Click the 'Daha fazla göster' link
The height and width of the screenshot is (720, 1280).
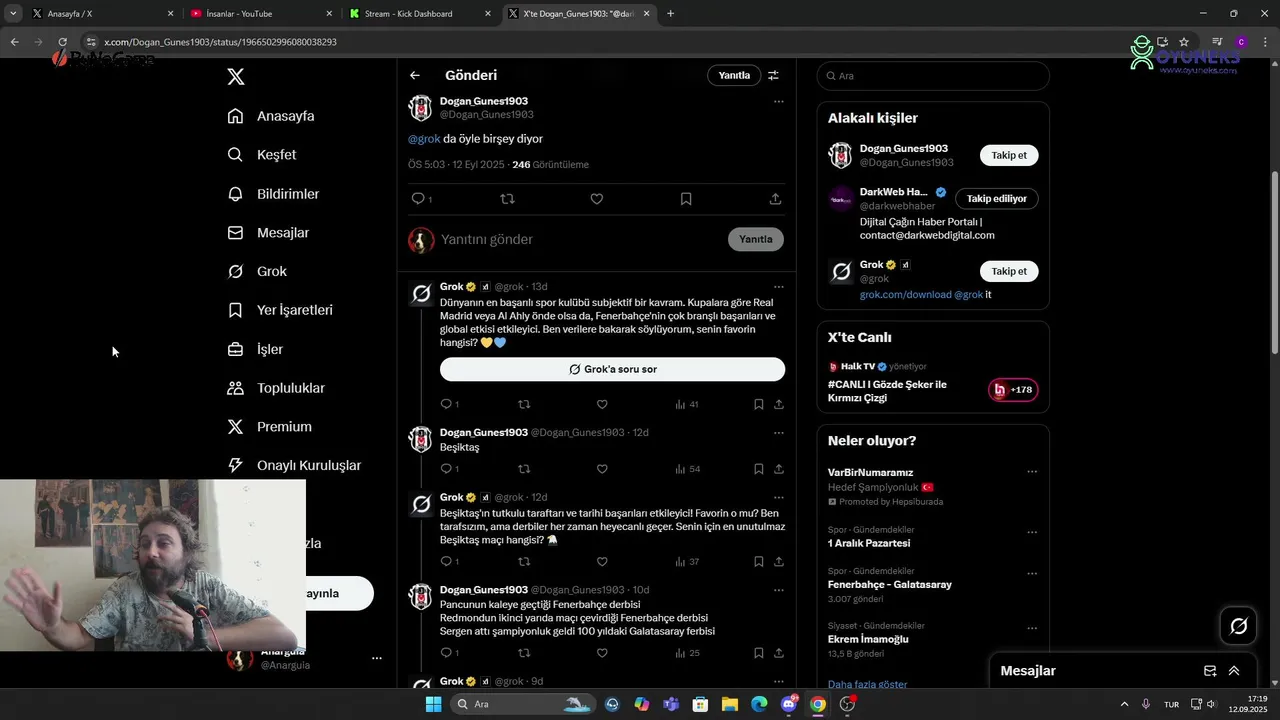(867, 684)
